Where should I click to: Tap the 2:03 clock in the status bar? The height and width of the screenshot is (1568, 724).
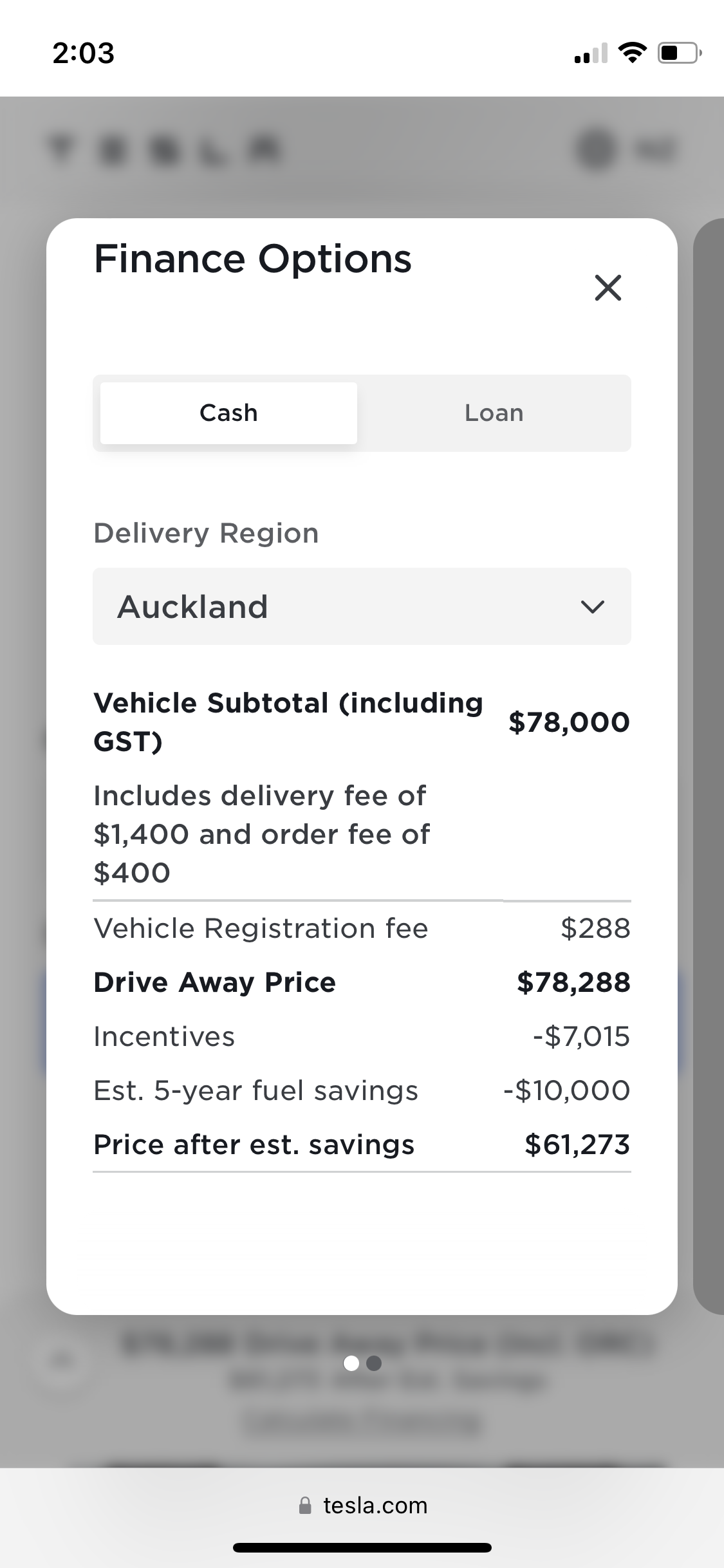84,53
